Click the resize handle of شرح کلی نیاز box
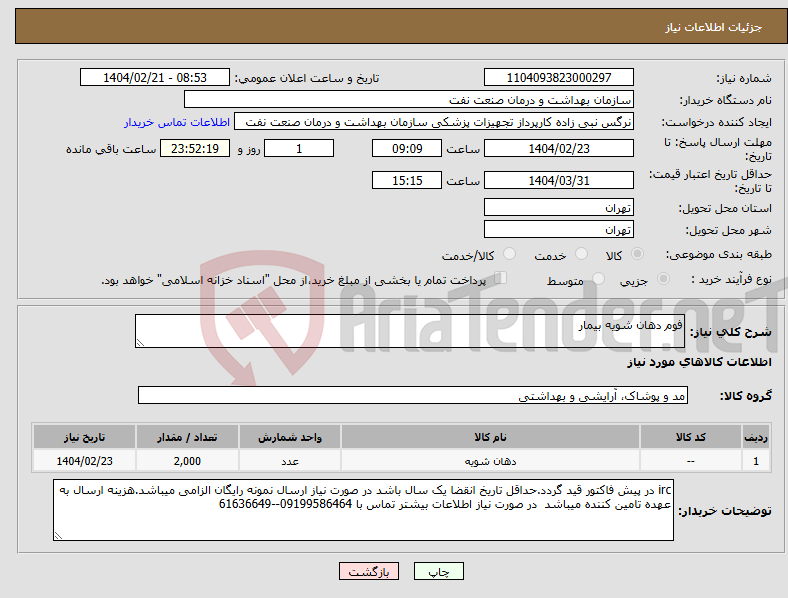Image resolution: width=788 pixels, height=598 pixels. (140, 343)
